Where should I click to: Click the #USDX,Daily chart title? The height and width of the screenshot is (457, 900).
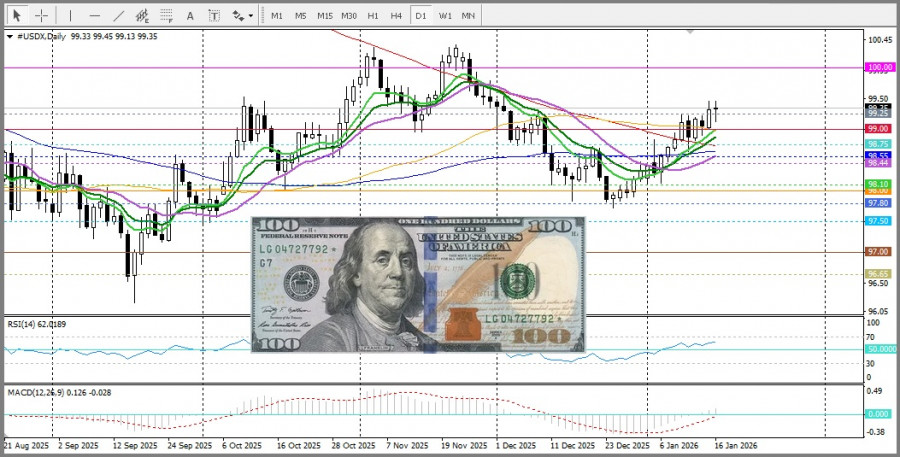coord(42,36)
